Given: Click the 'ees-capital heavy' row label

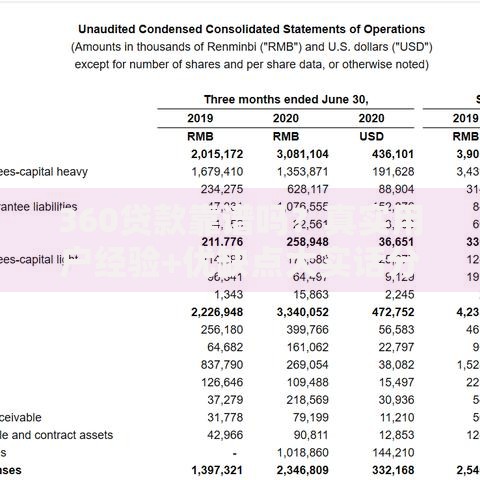Looking at the screenshot, I should (44, 172).
